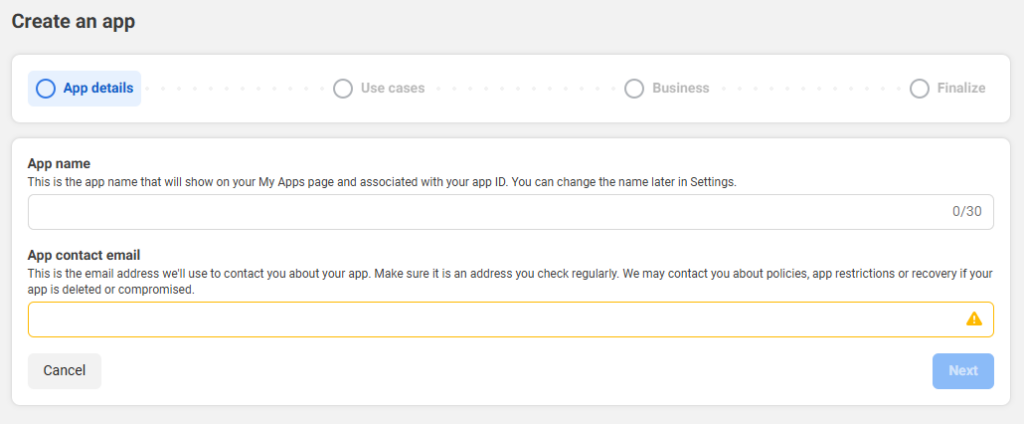
Task: Click the Cancel button
Action: coord(65,371)
